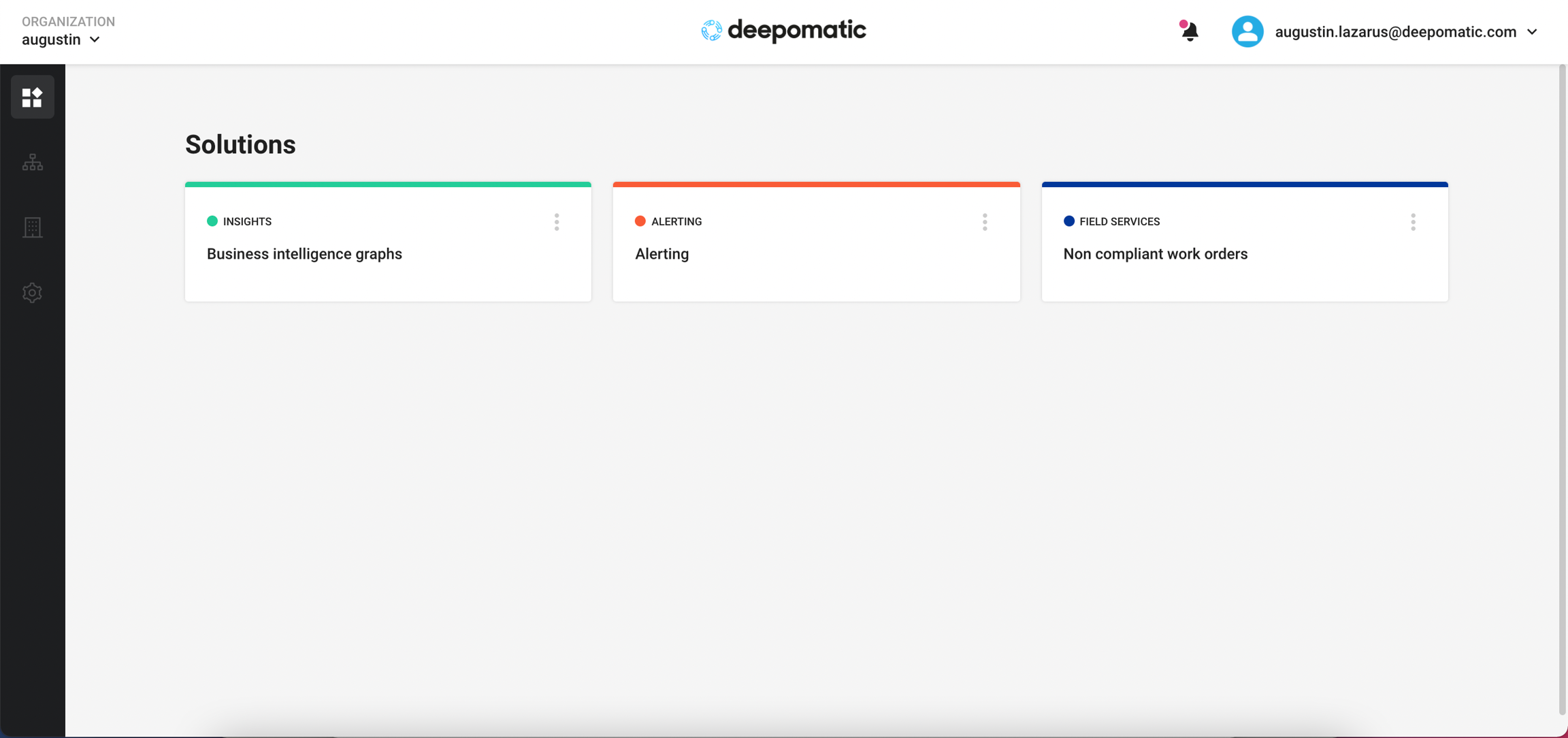Image resolution: width=1568 pixels, height=738 pixels.
Task: Click the notifications bell icon
Action: tap(1190, 31)
